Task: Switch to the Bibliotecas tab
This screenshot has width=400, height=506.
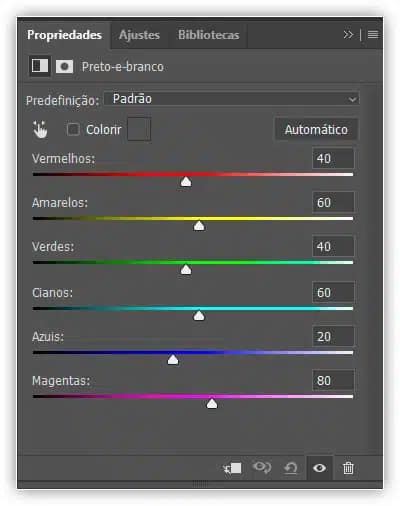Action: [209, 35]
